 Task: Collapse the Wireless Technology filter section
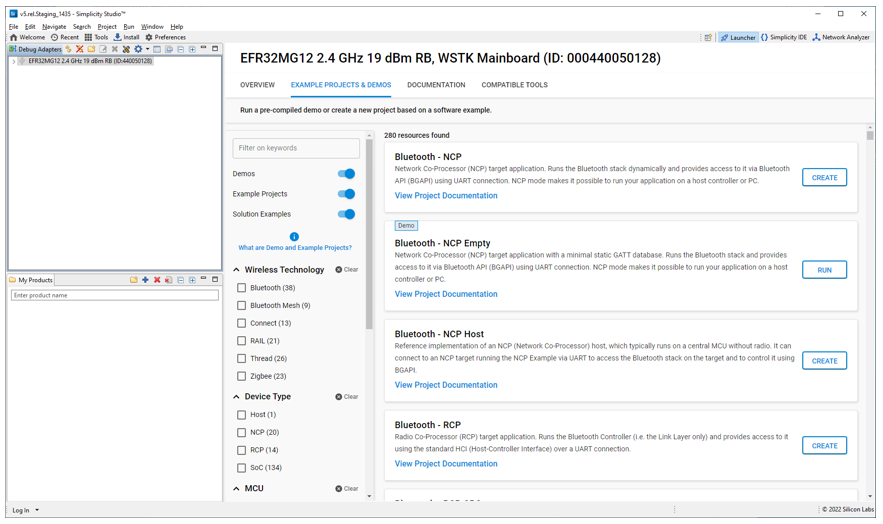pyautogui.click(x=237, y=270)
